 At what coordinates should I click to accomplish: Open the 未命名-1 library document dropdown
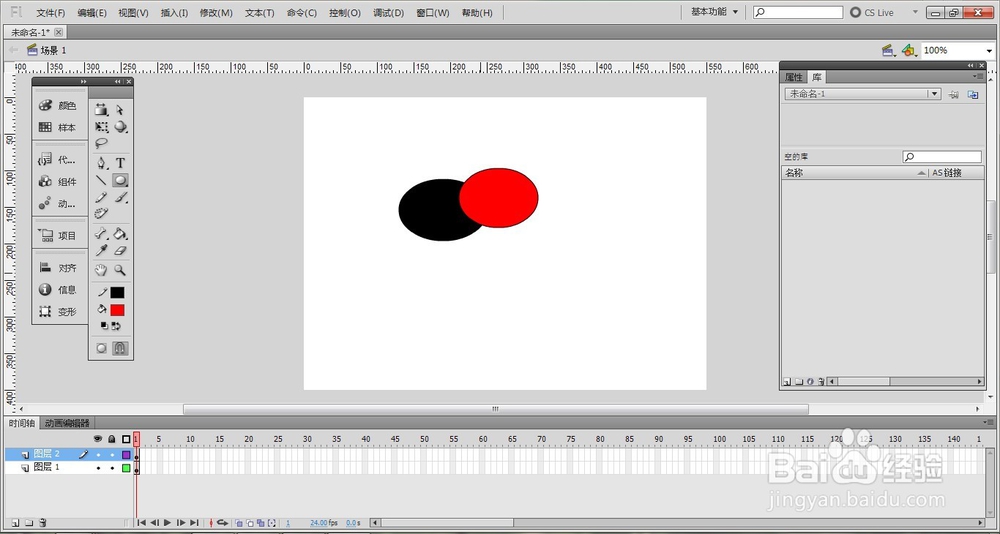tap(863, 94)
